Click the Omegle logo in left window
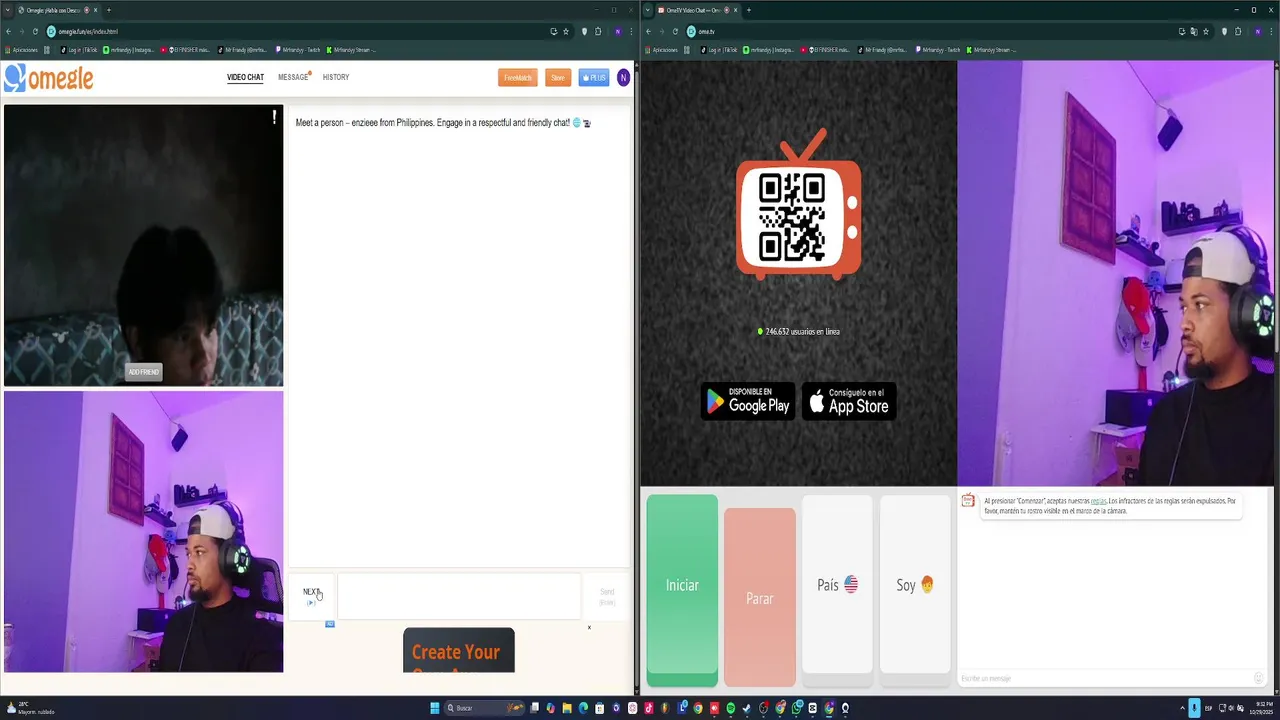Screen dimensions: 1280x720 pyautogui.click(x=49, y=78)
